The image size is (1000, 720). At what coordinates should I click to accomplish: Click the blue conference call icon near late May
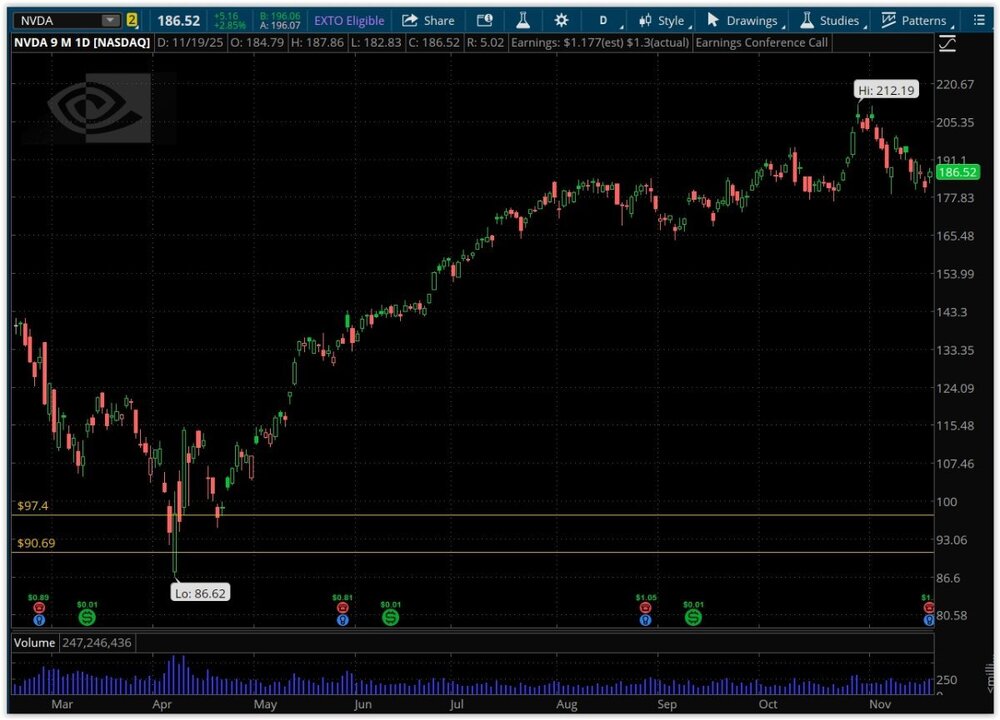tap(342, 620)
